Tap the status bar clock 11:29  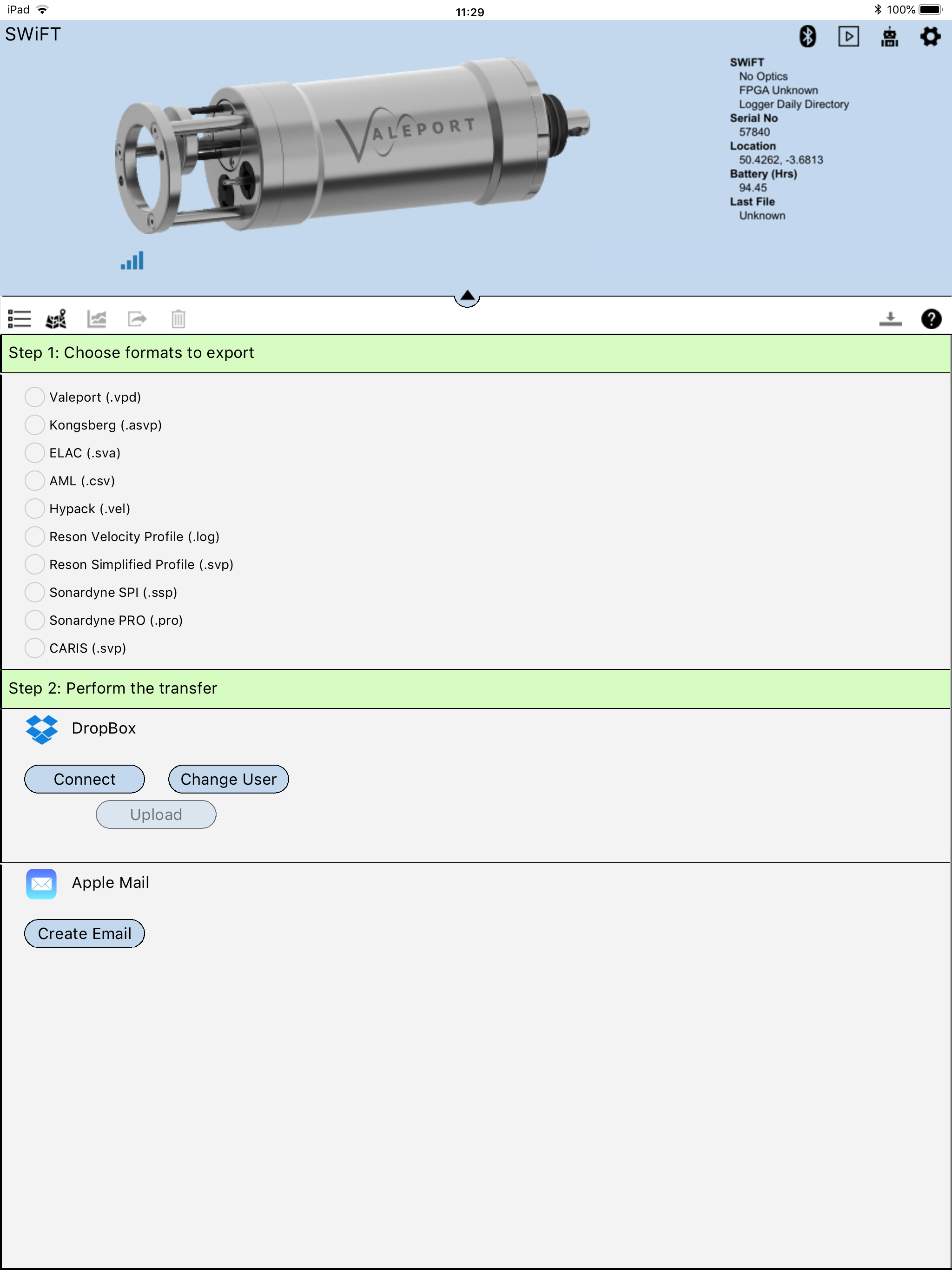click(469, 12)
